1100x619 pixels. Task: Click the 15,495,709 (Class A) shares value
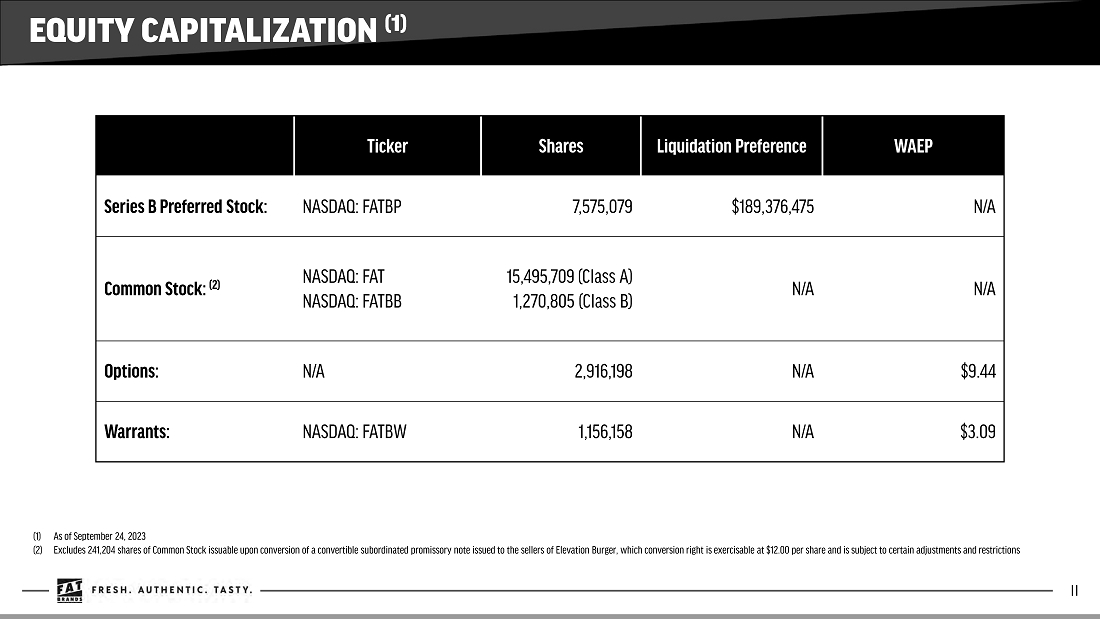(569, 276)
